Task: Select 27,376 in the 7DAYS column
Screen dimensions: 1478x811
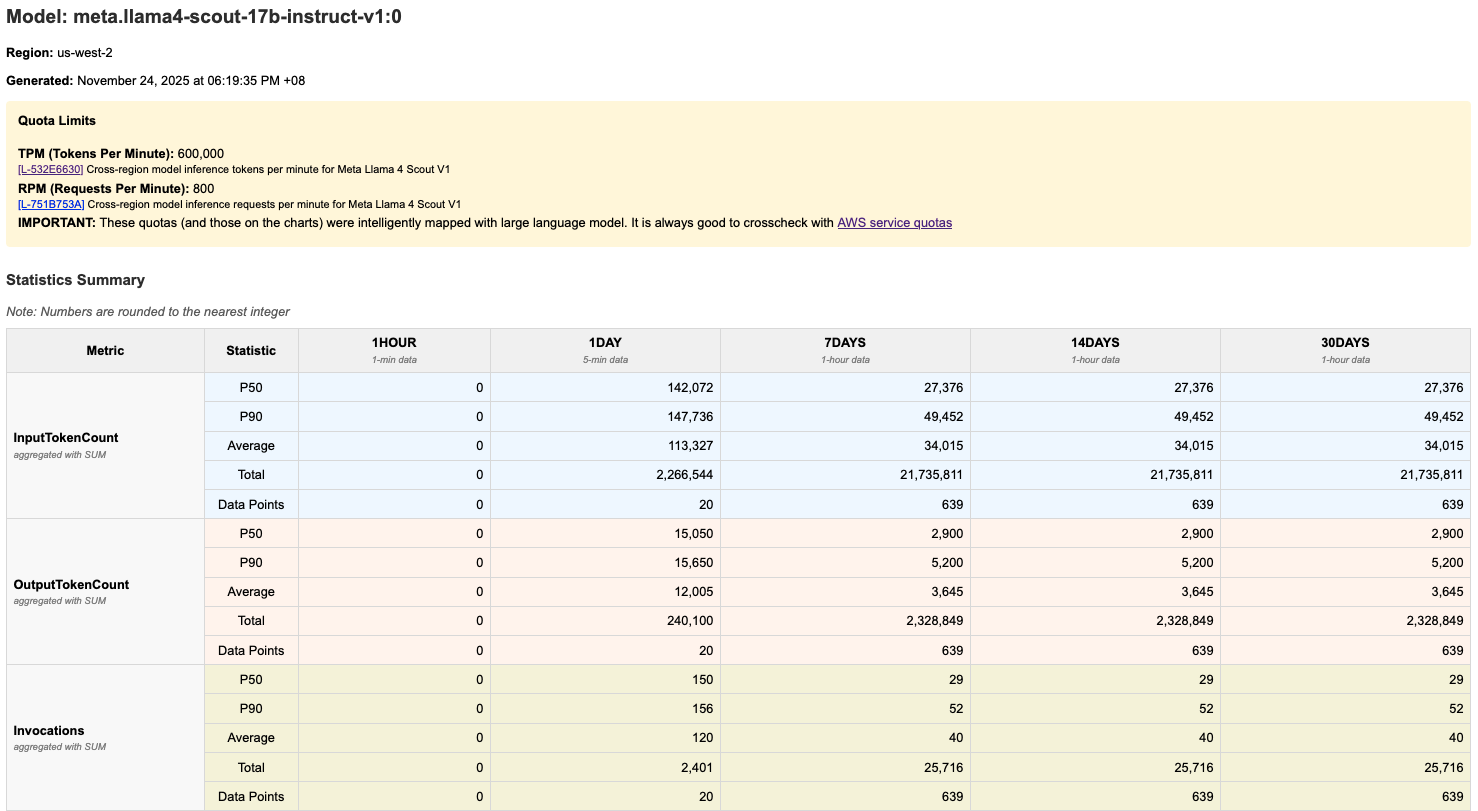Action: [x=944, y=388]
